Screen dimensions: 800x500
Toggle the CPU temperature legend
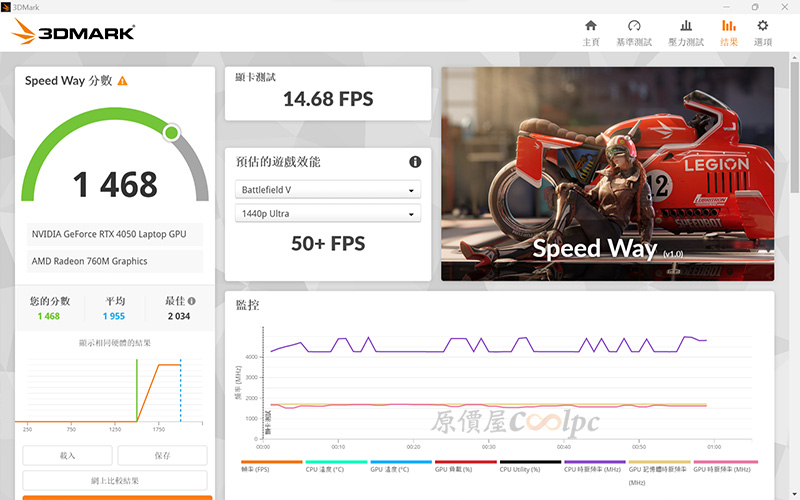coord(336,466)
